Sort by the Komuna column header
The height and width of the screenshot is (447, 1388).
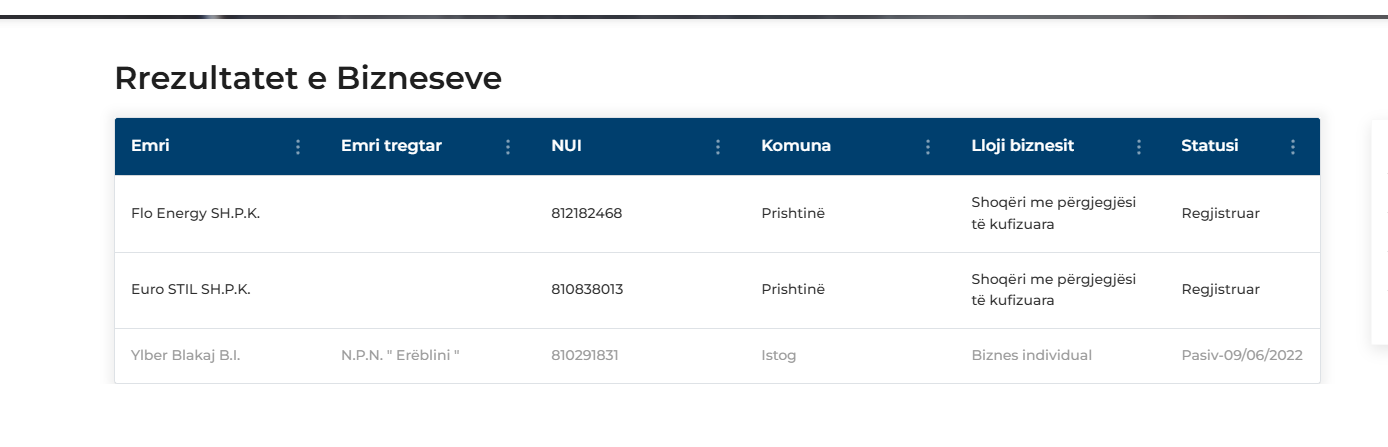tap(796, 146)
